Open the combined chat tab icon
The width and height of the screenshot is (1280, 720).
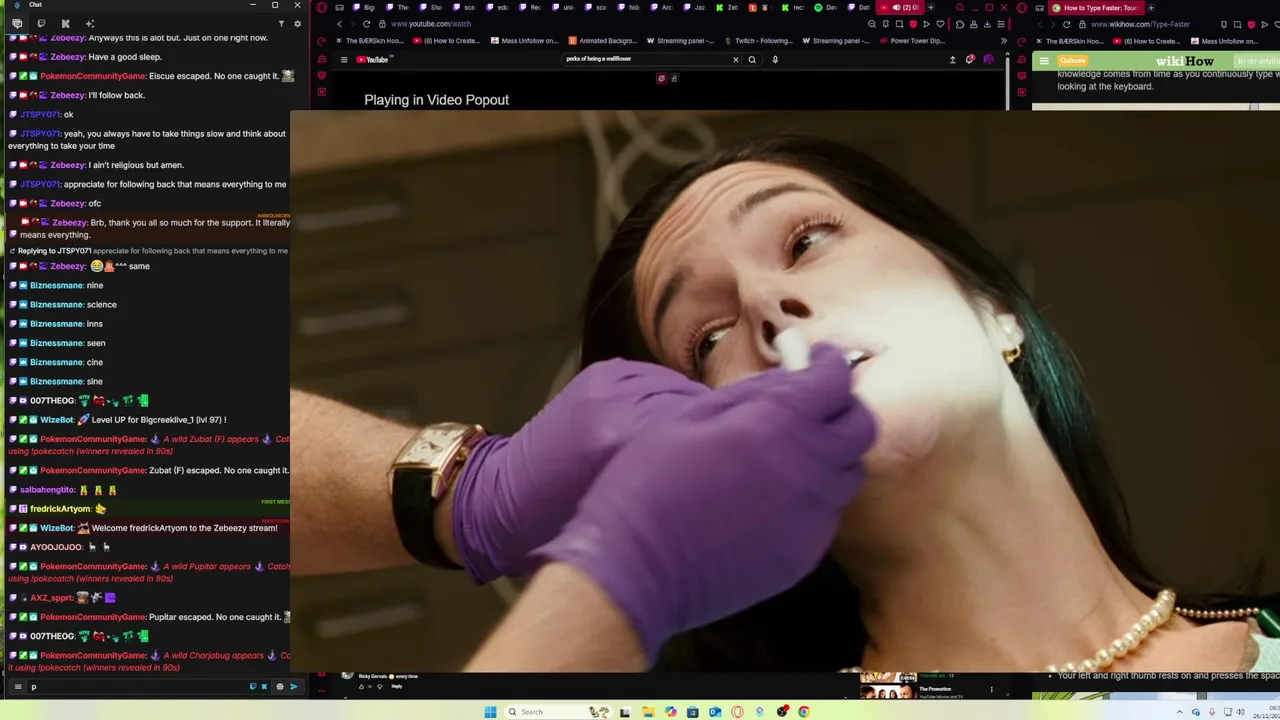click(x=17, y=23)
